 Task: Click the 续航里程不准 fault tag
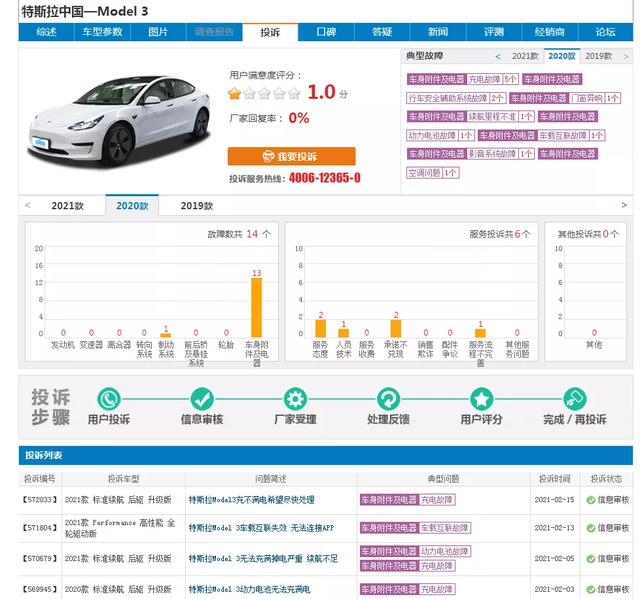coord(471,117)
